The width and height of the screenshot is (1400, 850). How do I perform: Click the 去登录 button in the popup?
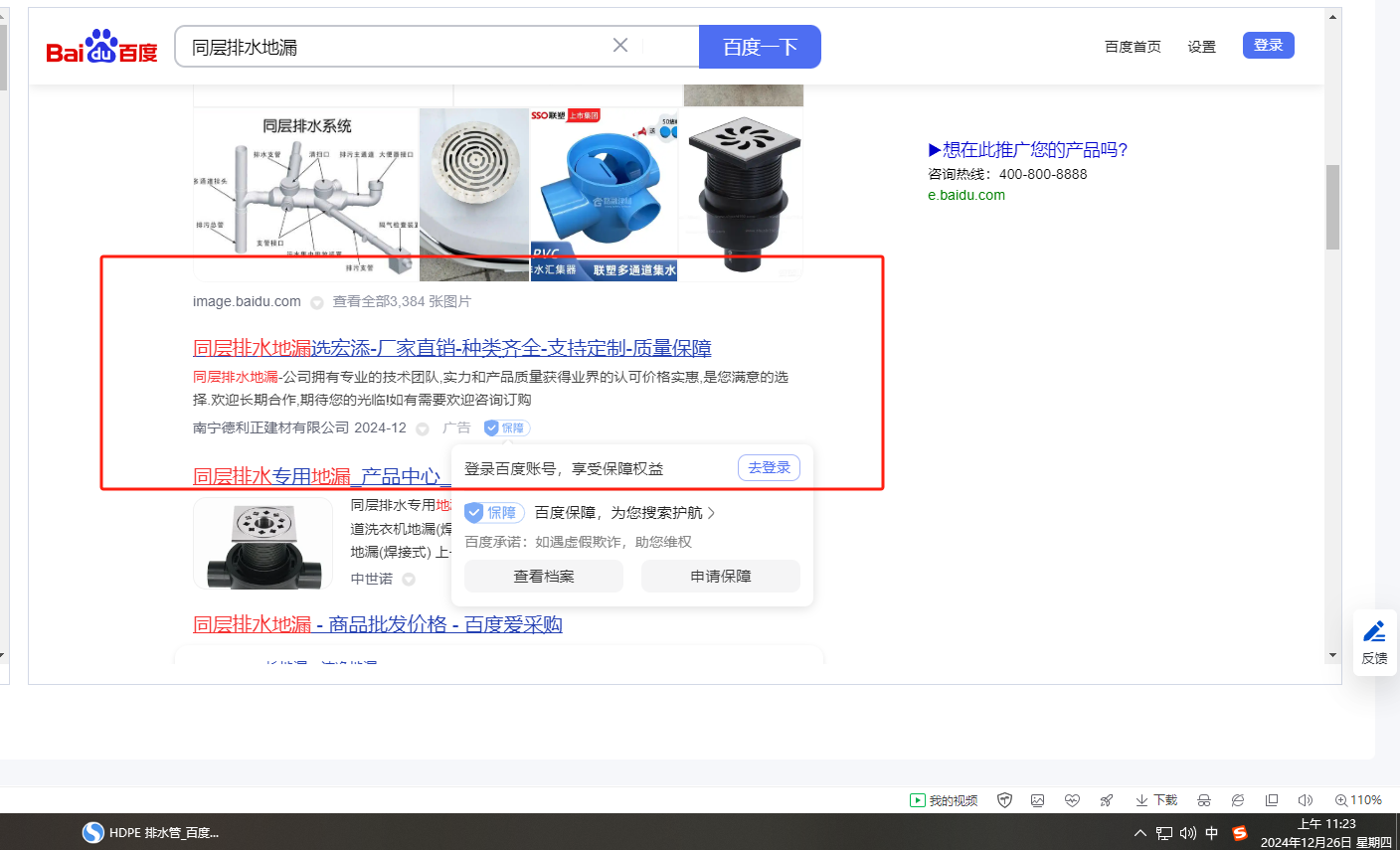[x=769, y=467]
